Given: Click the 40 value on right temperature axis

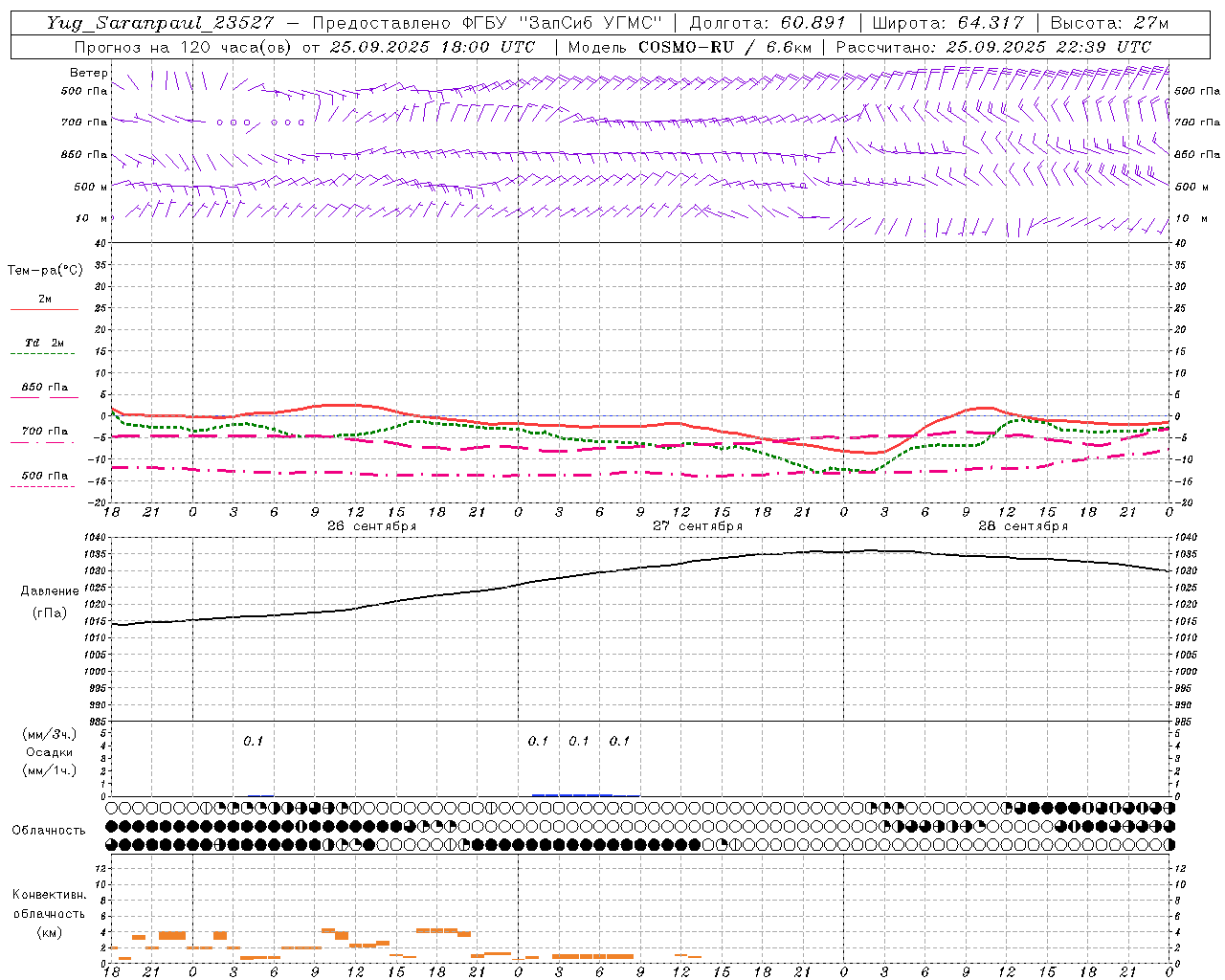Looking at the screenshot, I should (x=1180, y=243).
